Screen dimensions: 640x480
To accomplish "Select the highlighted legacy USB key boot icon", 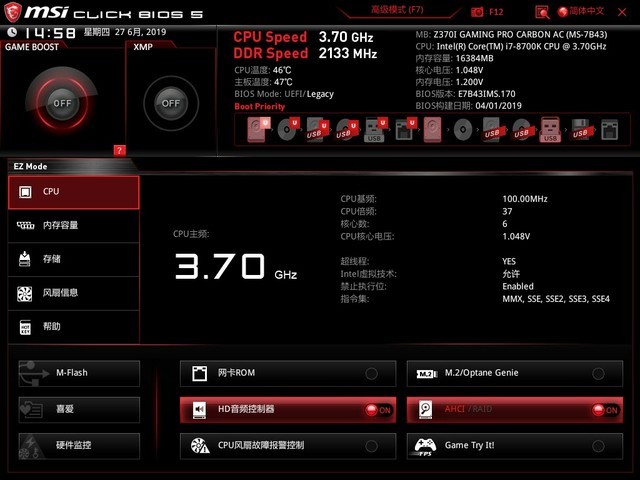I will point(550,129).
